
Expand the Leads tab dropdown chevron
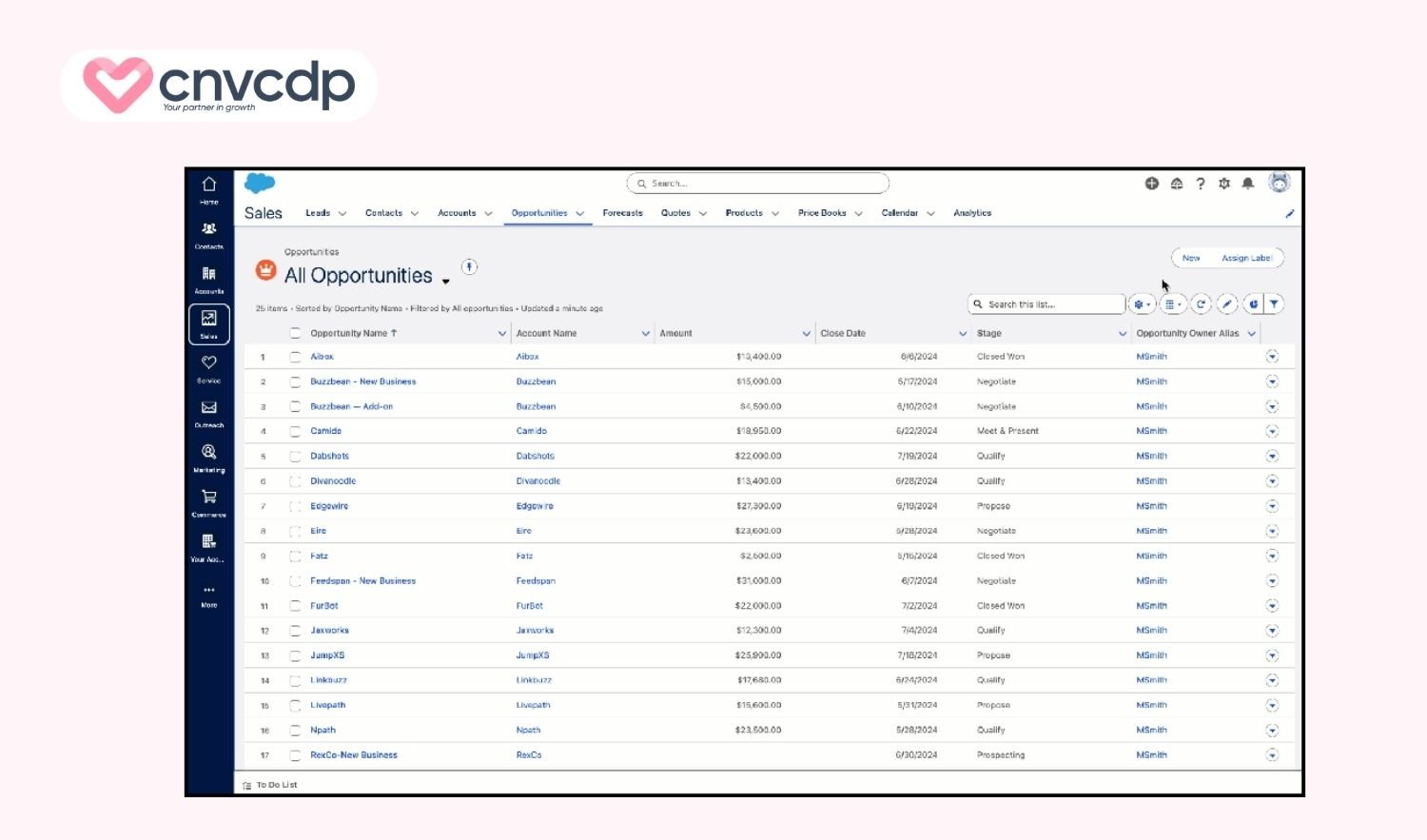coord(342,213)
